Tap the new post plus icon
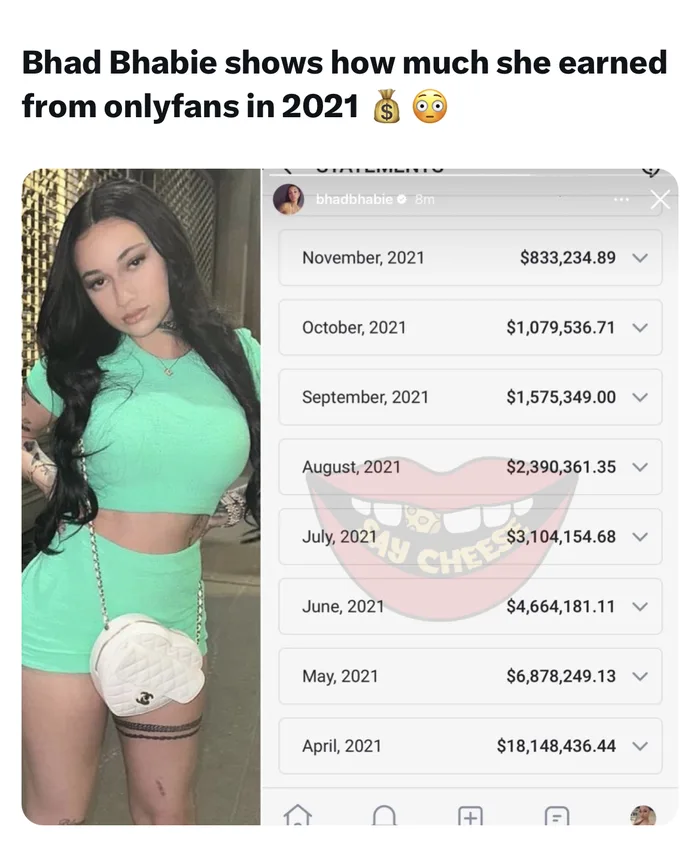The height and width of the screenshot is (860, 700). tap(470, 816)
